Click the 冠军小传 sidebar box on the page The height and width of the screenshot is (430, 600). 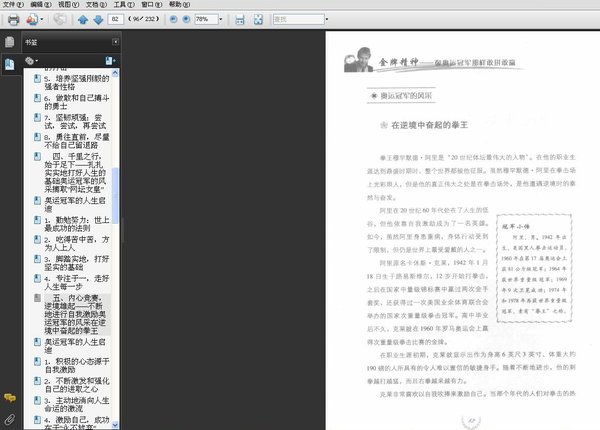tap(534, 268)
